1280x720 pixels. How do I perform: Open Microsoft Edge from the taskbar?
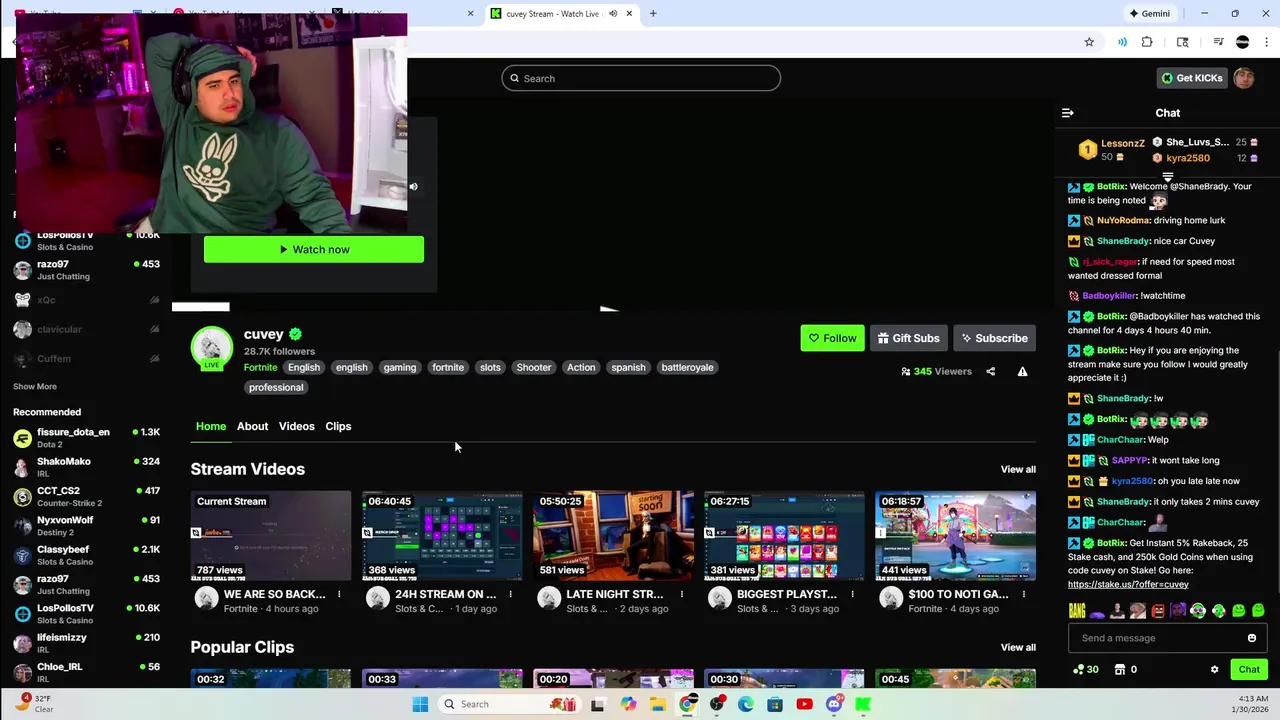click(745, 704)
